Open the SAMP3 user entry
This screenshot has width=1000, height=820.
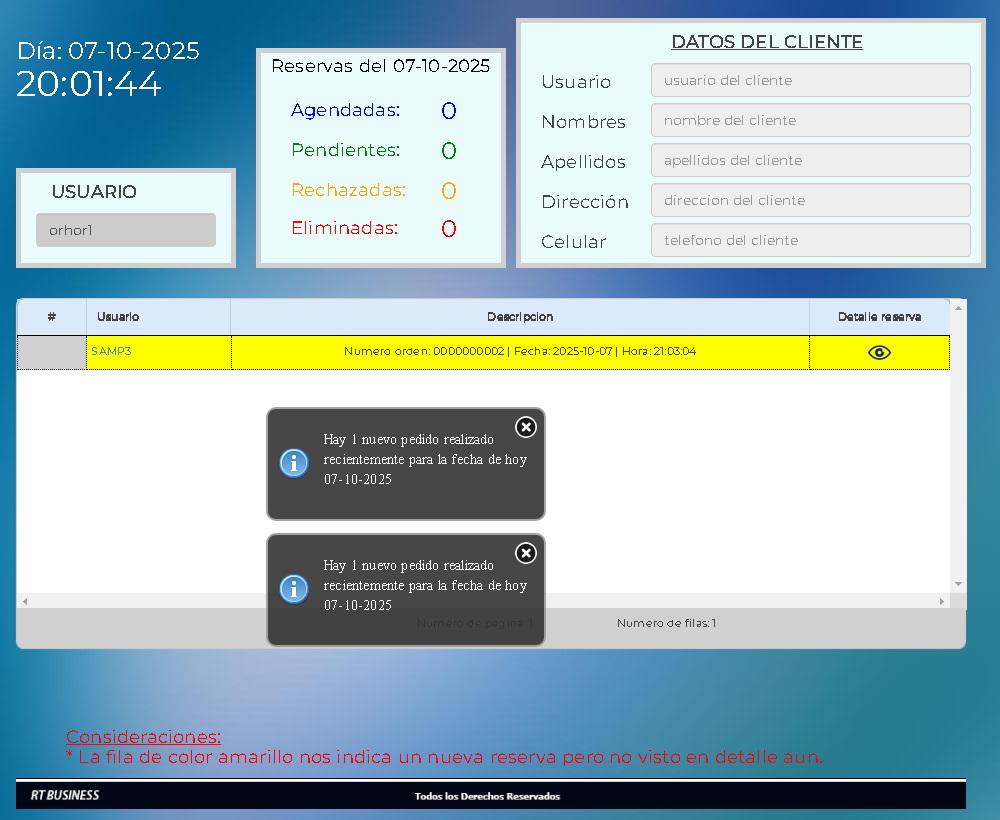(x=111, y=352)
